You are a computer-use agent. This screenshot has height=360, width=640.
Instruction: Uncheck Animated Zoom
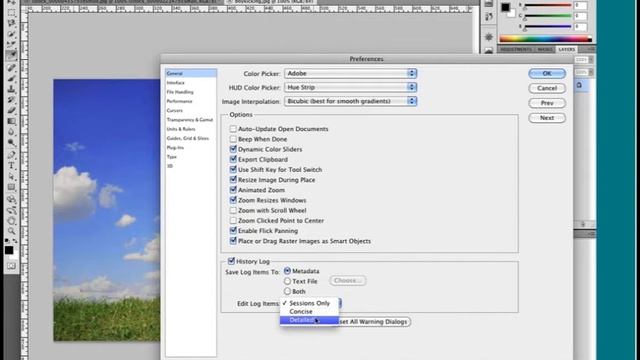coord(233,190)
